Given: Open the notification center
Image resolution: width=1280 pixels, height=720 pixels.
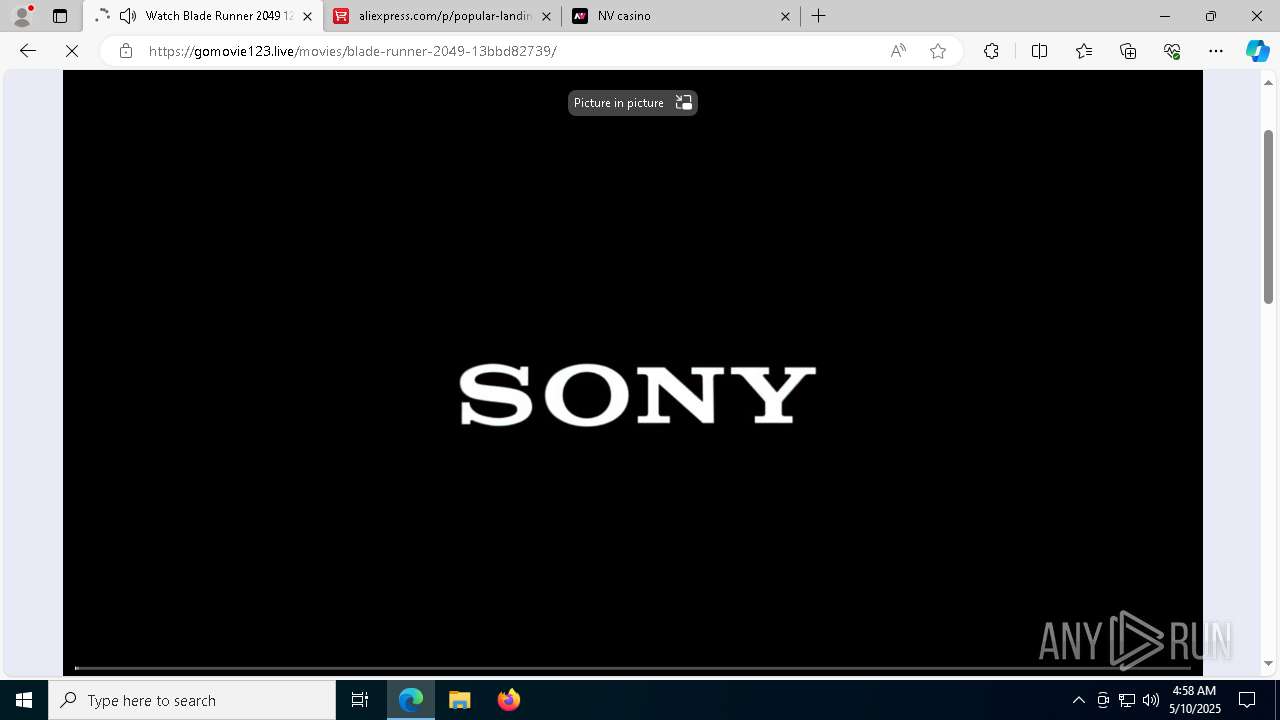Looking at the screenshot, I should [1247, 700].
